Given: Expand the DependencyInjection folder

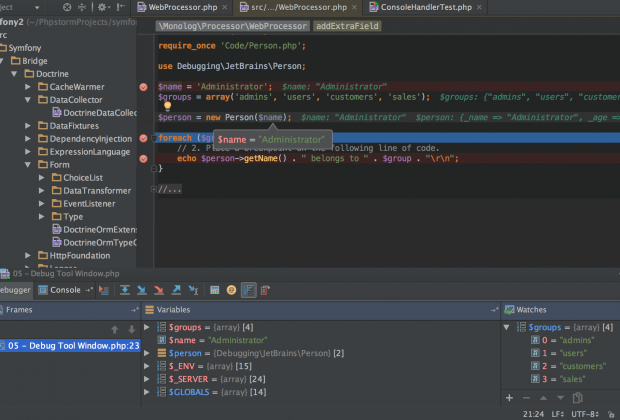Looking at the screenshot, I should [x=28, y=139].
